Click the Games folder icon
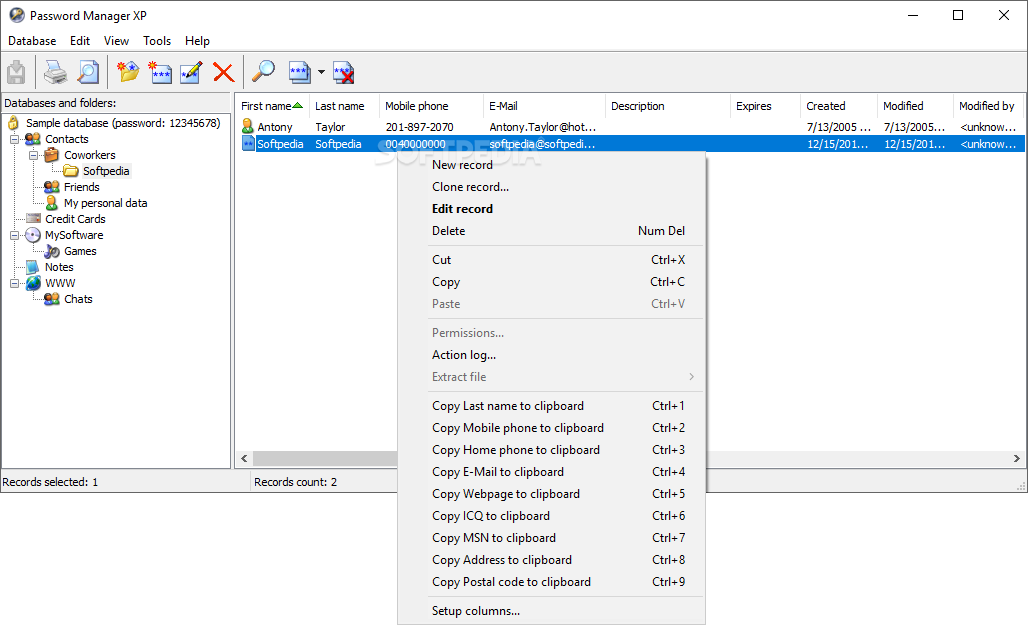 (52, 251)
